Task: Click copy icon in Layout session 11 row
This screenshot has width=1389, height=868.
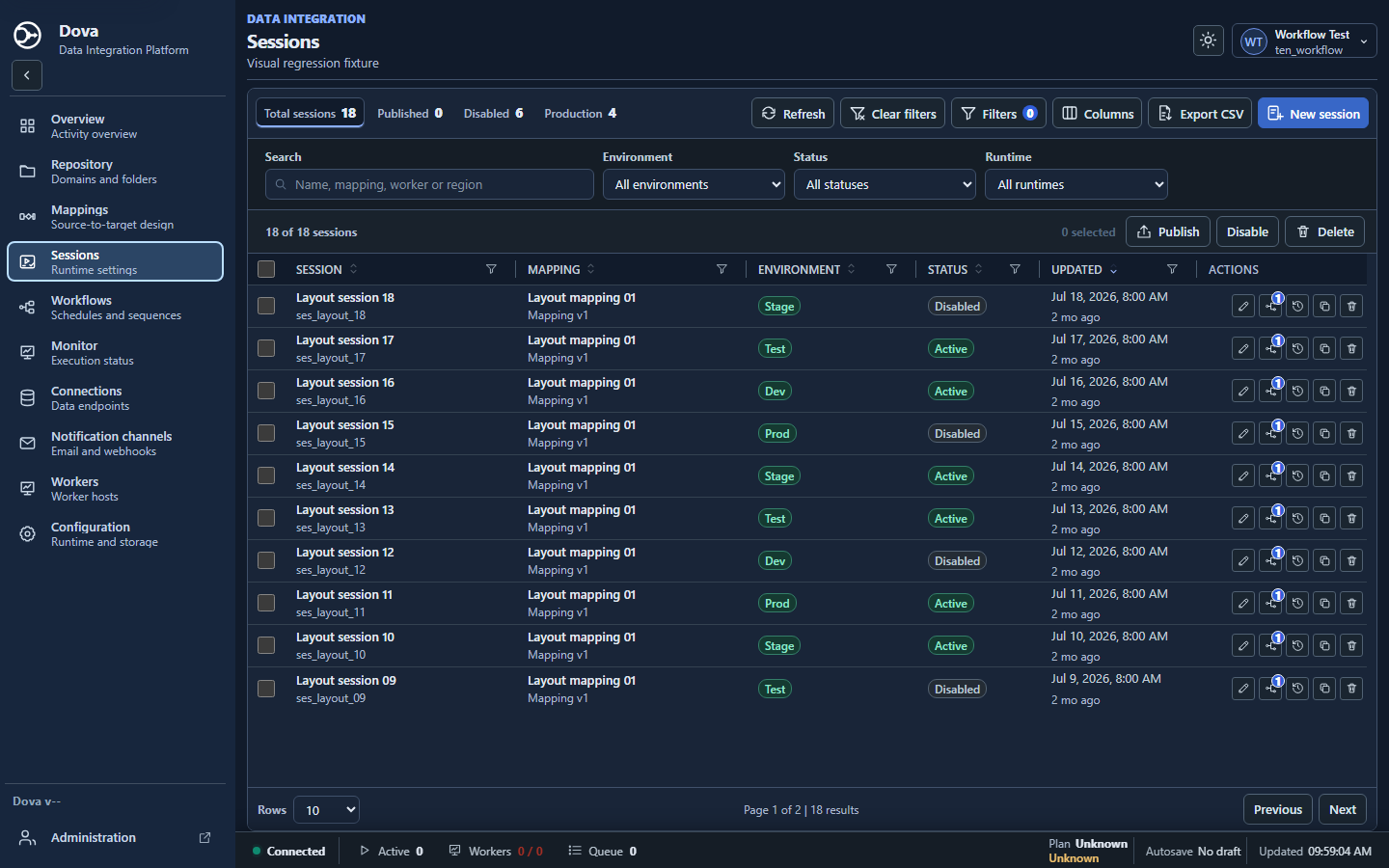Action: (x=1325, y=604)
